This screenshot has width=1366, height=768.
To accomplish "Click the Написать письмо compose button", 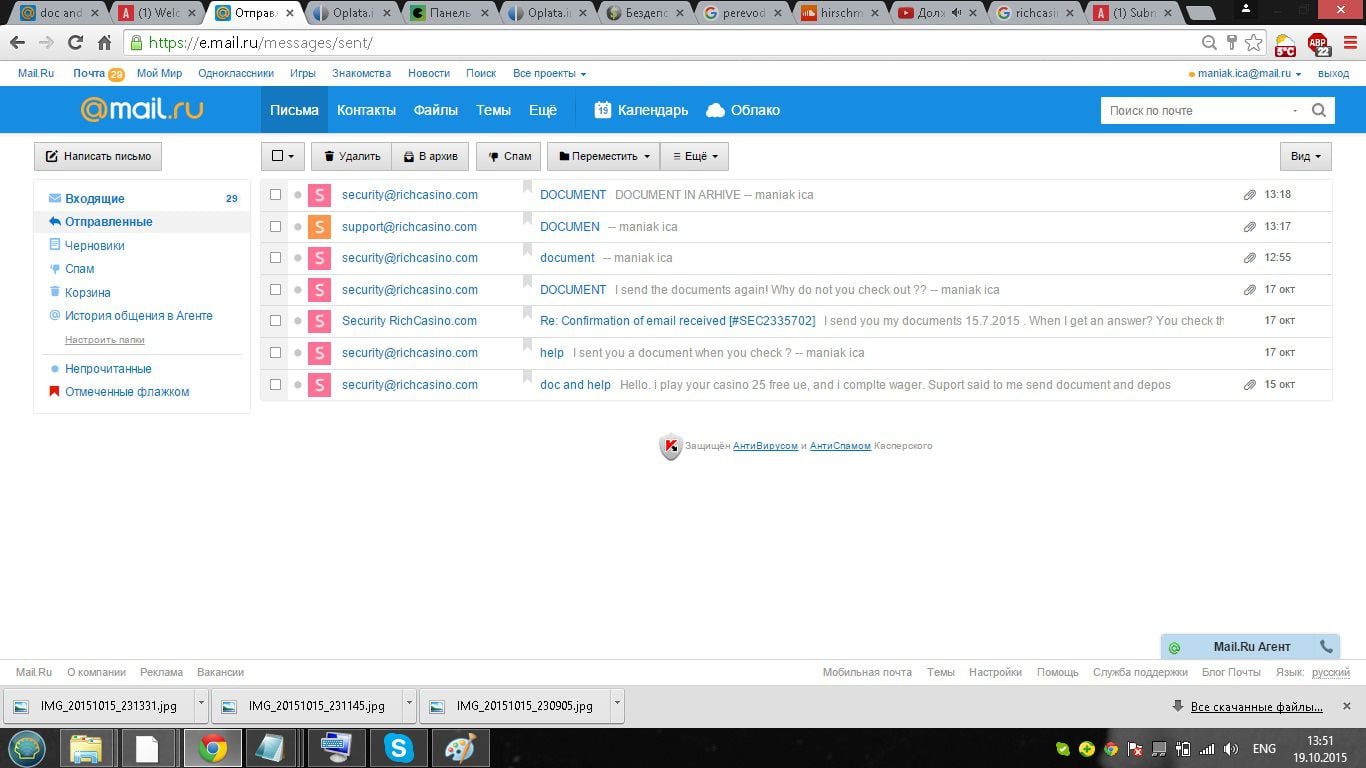I will point(98,156).
